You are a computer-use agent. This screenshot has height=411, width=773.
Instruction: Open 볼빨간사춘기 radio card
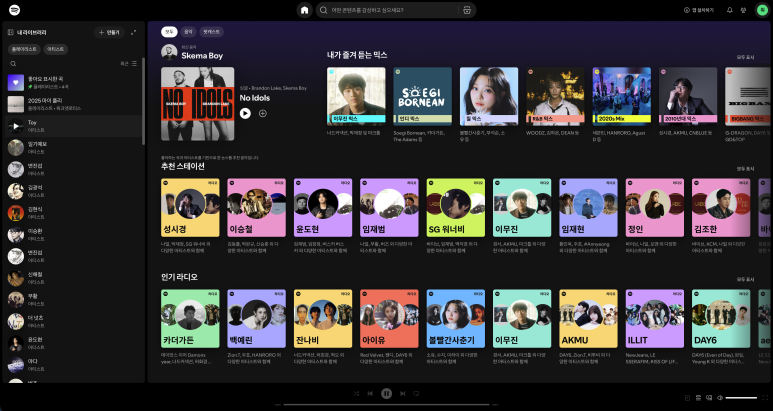456,327
